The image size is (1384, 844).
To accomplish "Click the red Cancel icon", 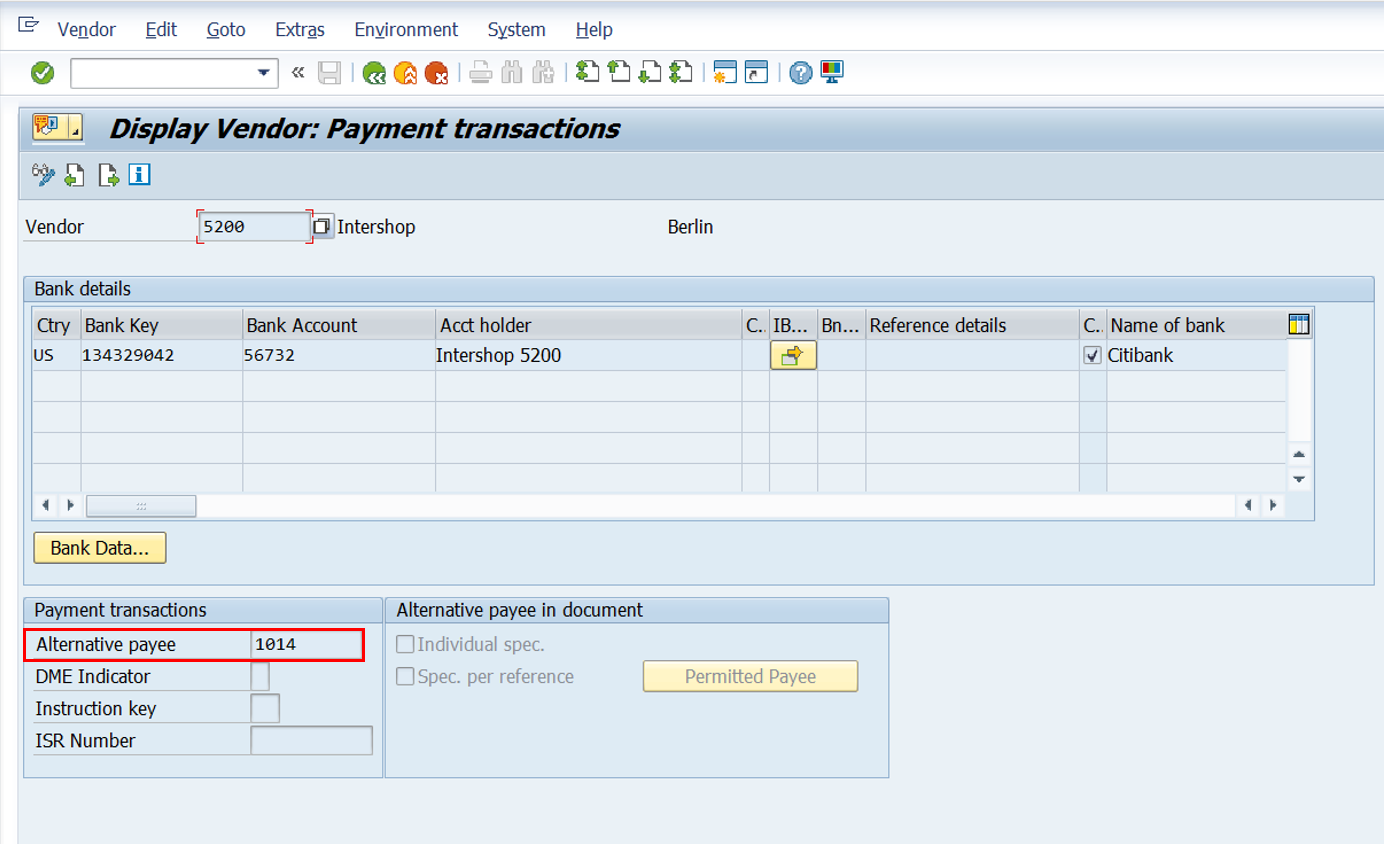I will tap(437, 72).
